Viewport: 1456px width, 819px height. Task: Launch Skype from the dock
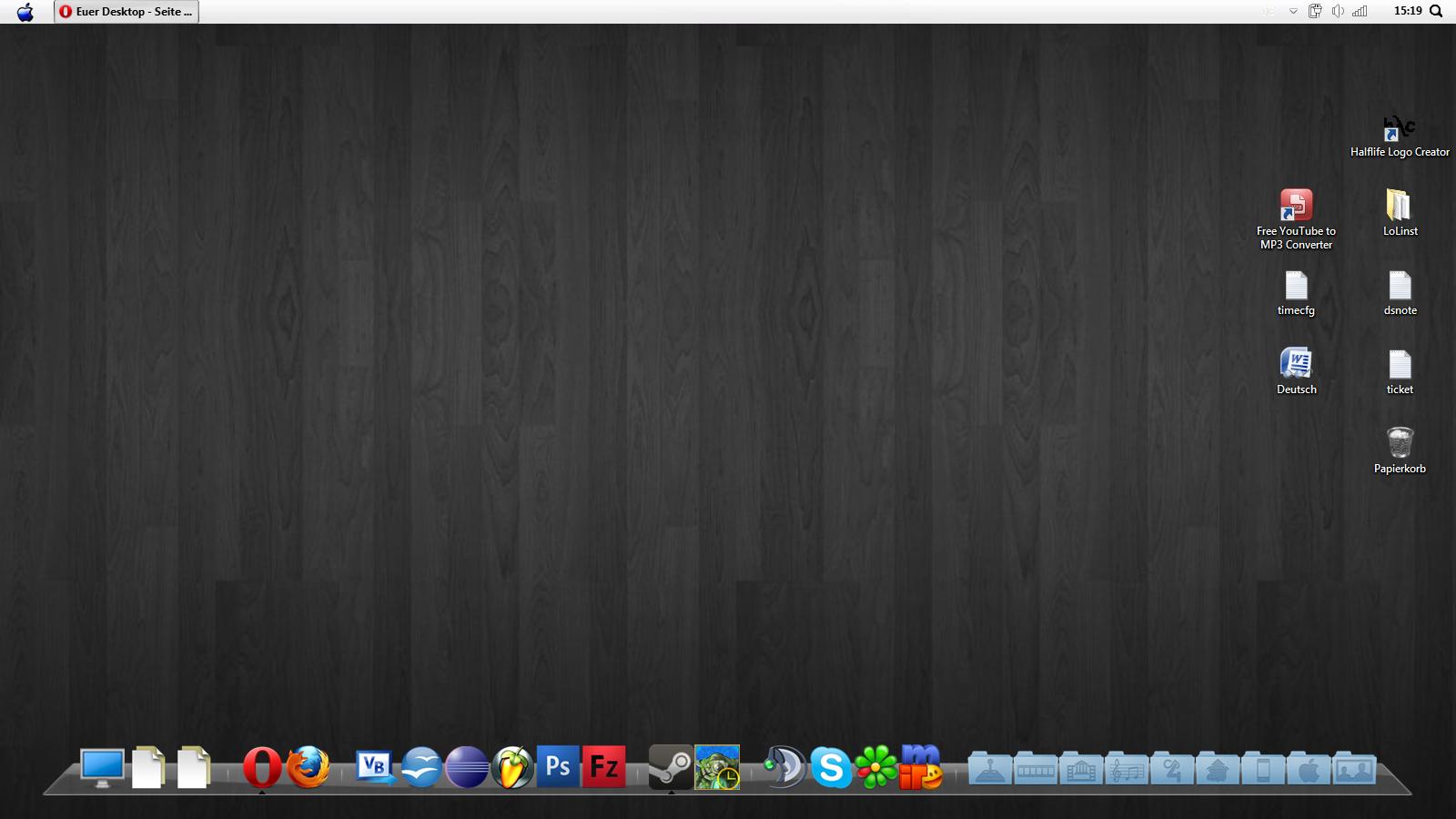(831, 767)
